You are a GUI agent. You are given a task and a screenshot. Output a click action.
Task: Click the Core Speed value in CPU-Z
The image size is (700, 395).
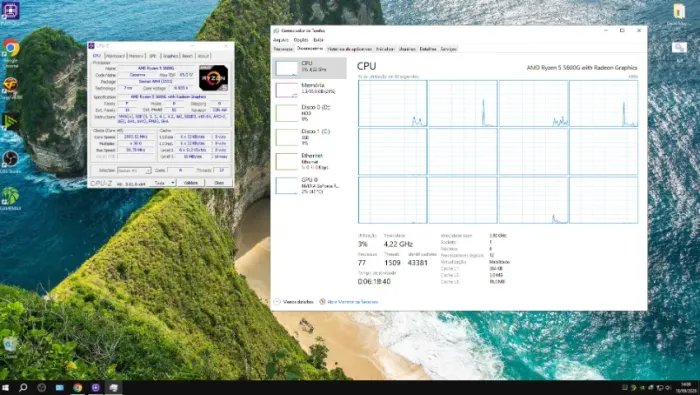[136, 137]
